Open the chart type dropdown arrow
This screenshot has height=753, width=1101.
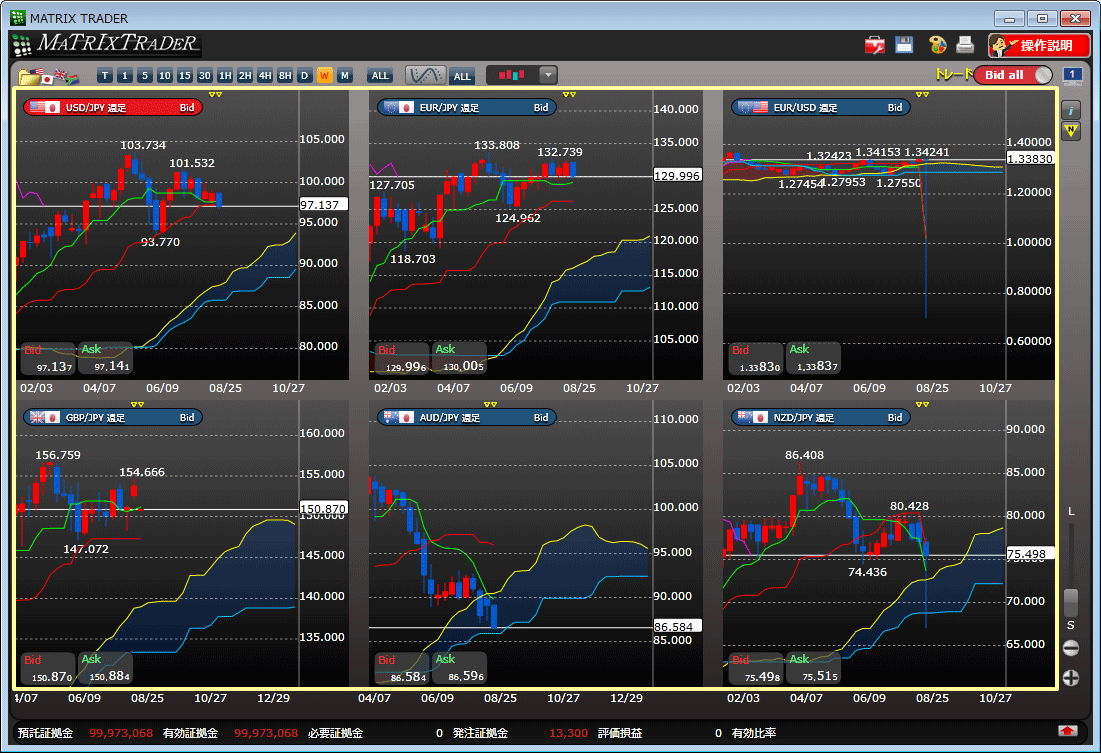click(x=548, y=75)
